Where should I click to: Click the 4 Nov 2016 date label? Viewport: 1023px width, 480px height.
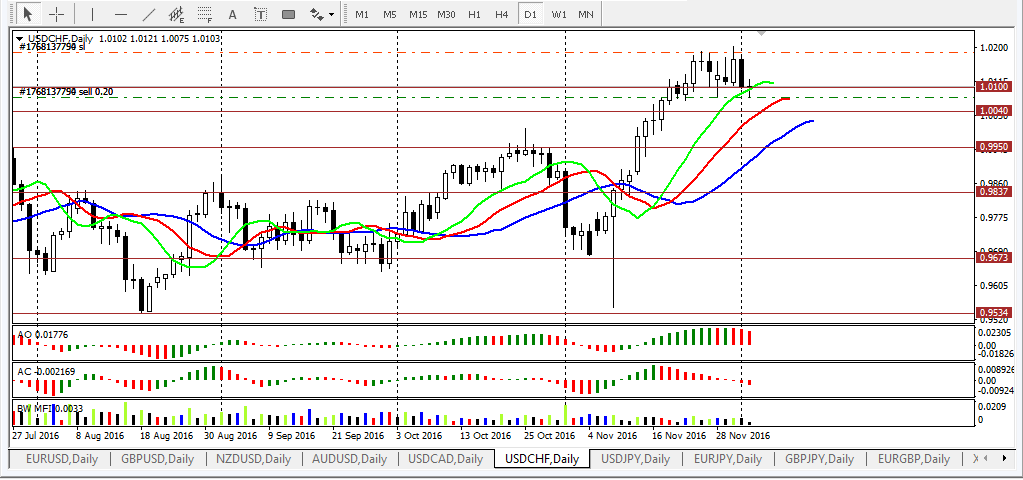pos(612,435)
